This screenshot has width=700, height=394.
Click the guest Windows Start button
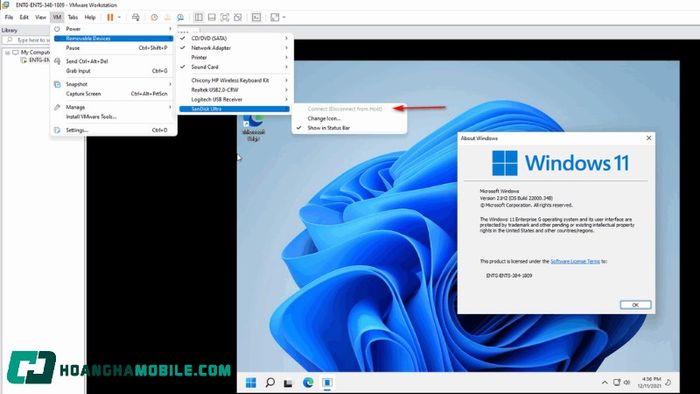251,383
